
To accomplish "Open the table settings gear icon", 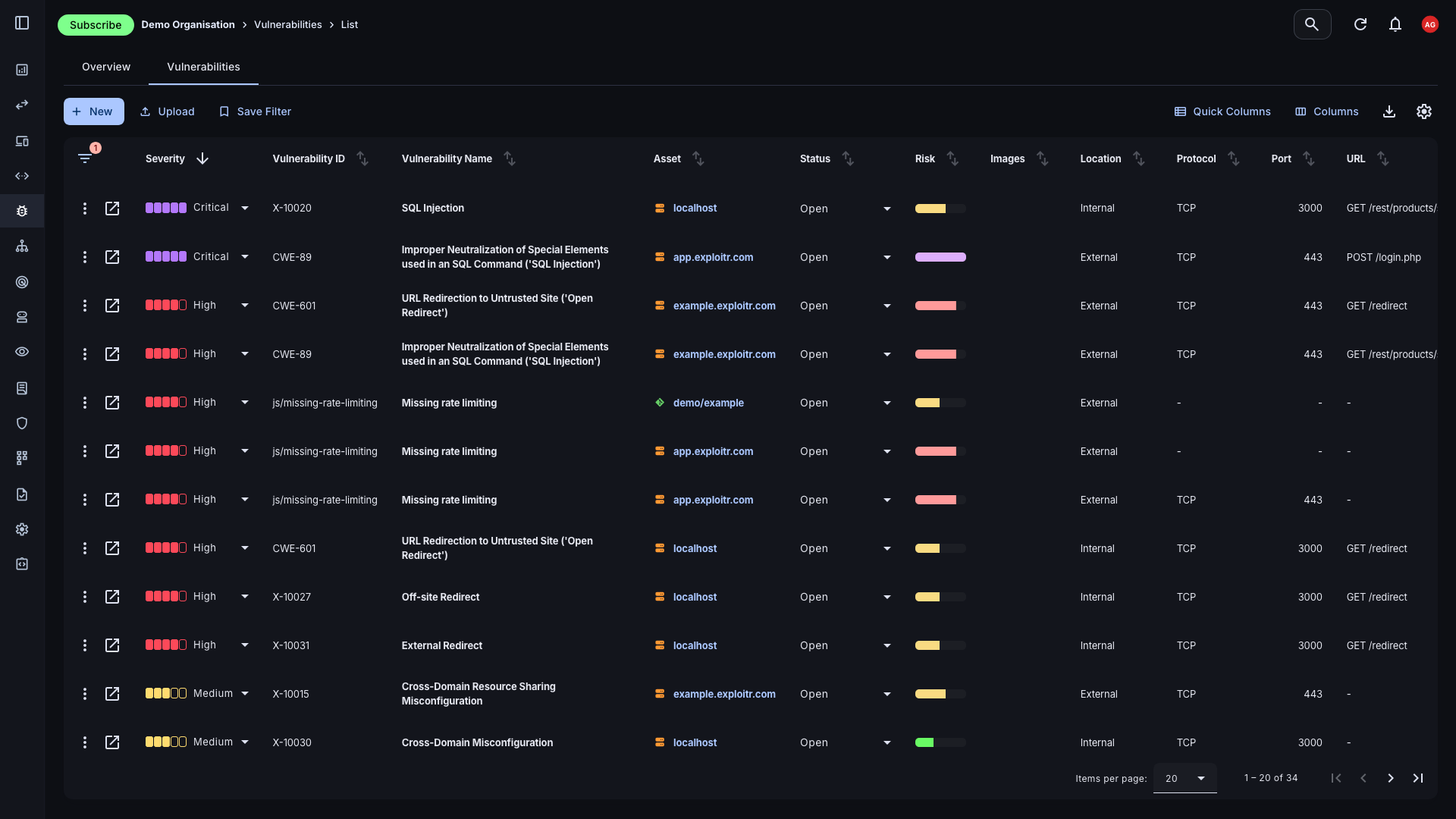I will coord(1423,111).
